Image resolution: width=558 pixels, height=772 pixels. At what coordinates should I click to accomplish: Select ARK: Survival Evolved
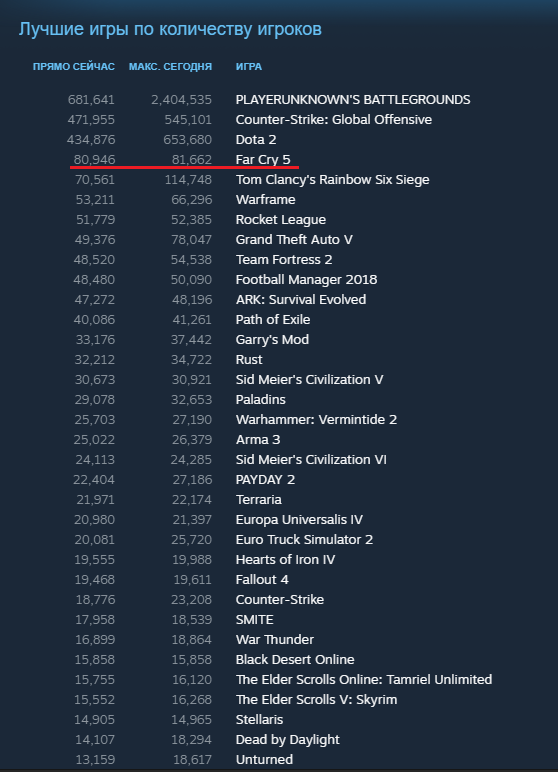click(x=301, y=299)
